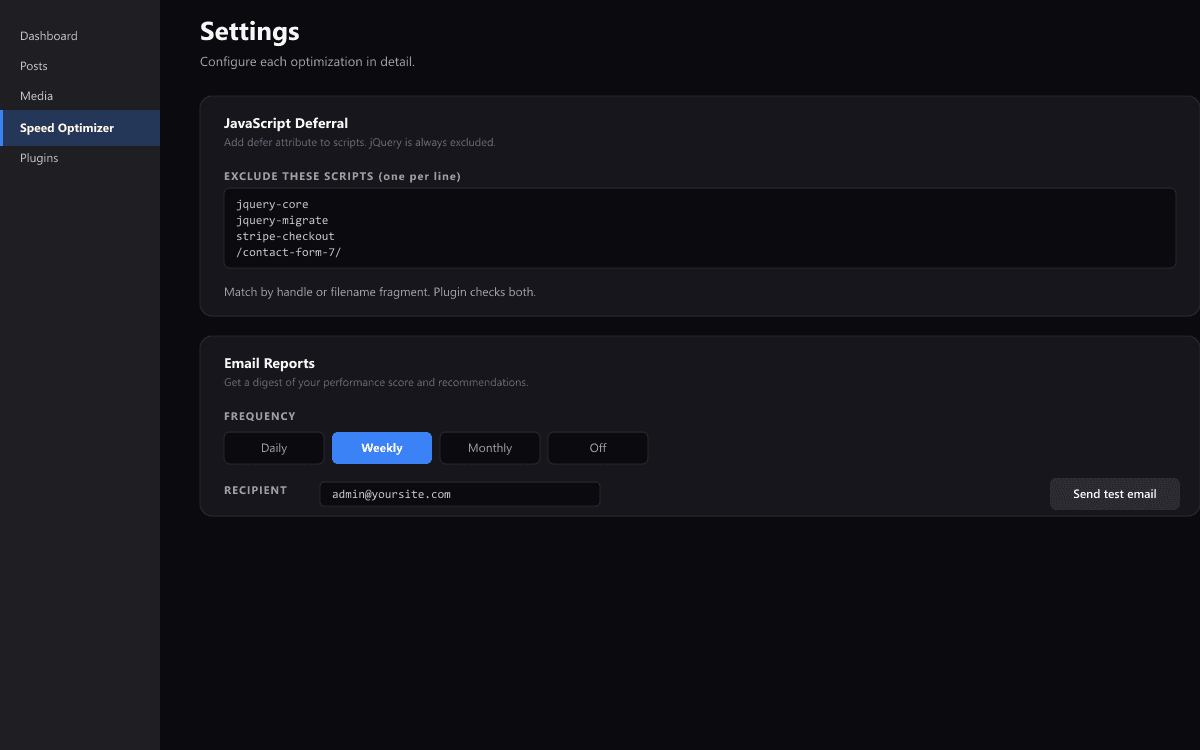
Task: Turn email reports Off
Action: pos(598,448)
